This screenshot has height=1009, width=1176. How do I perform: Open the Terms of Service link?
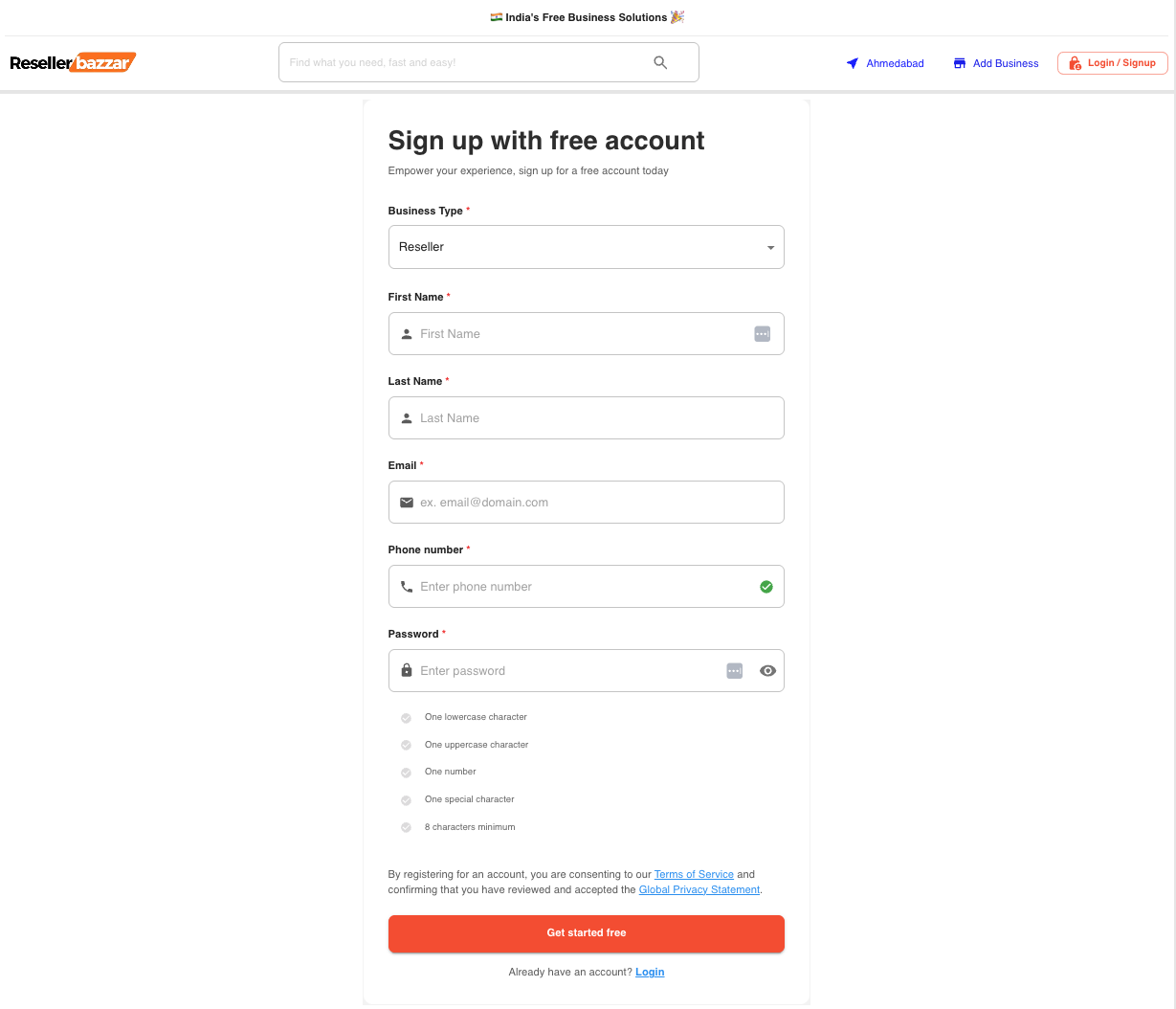(x=693, y=874)
